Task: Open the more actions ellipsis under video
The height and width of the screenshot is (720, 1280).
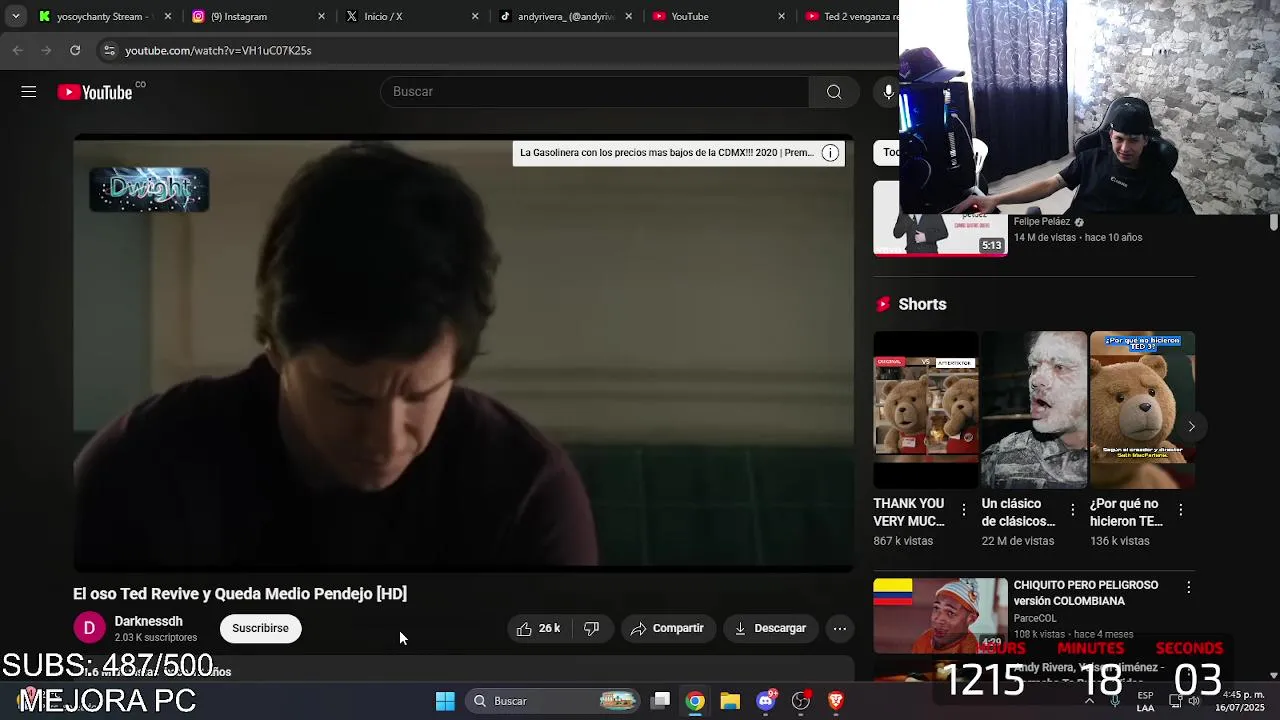Action: pos(840,628)
